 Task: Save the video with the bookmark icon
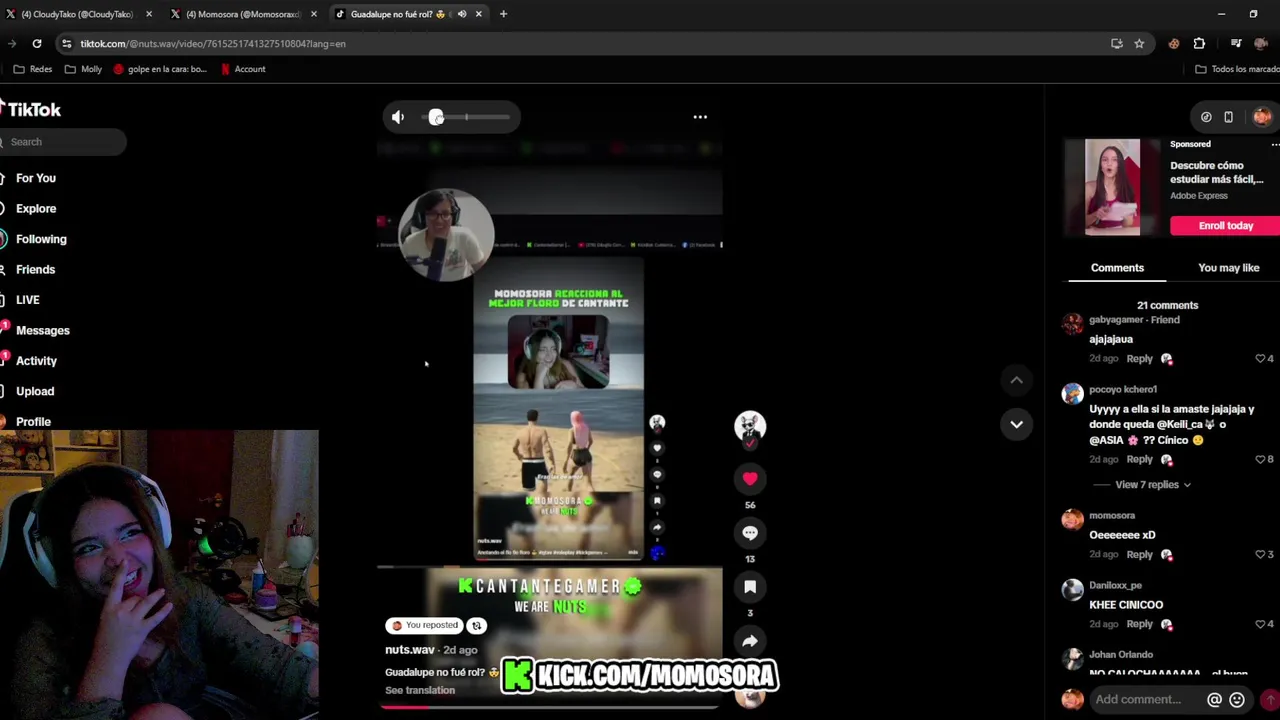(x=750, y=587)
